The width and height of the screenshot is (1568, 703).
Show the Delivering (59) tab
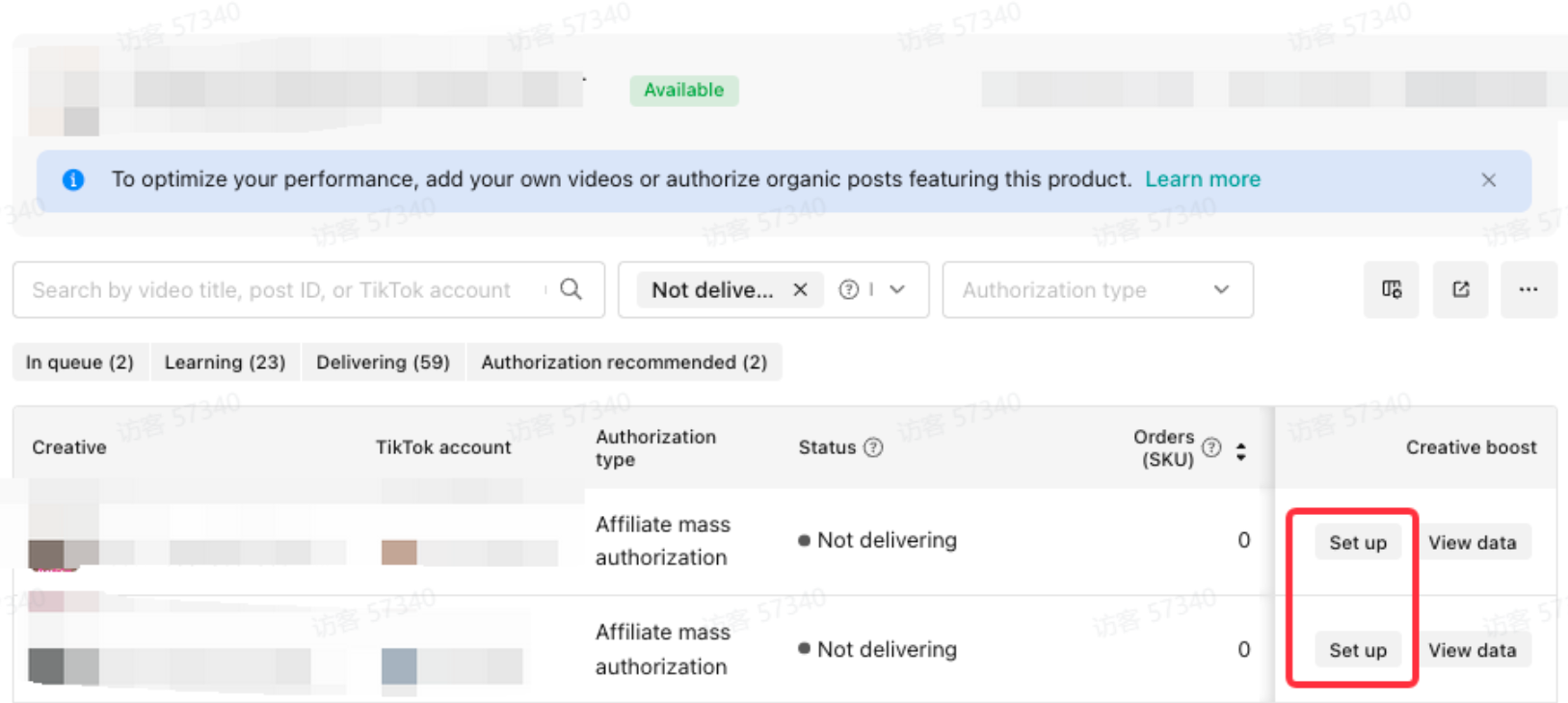(x=383, y=363)
